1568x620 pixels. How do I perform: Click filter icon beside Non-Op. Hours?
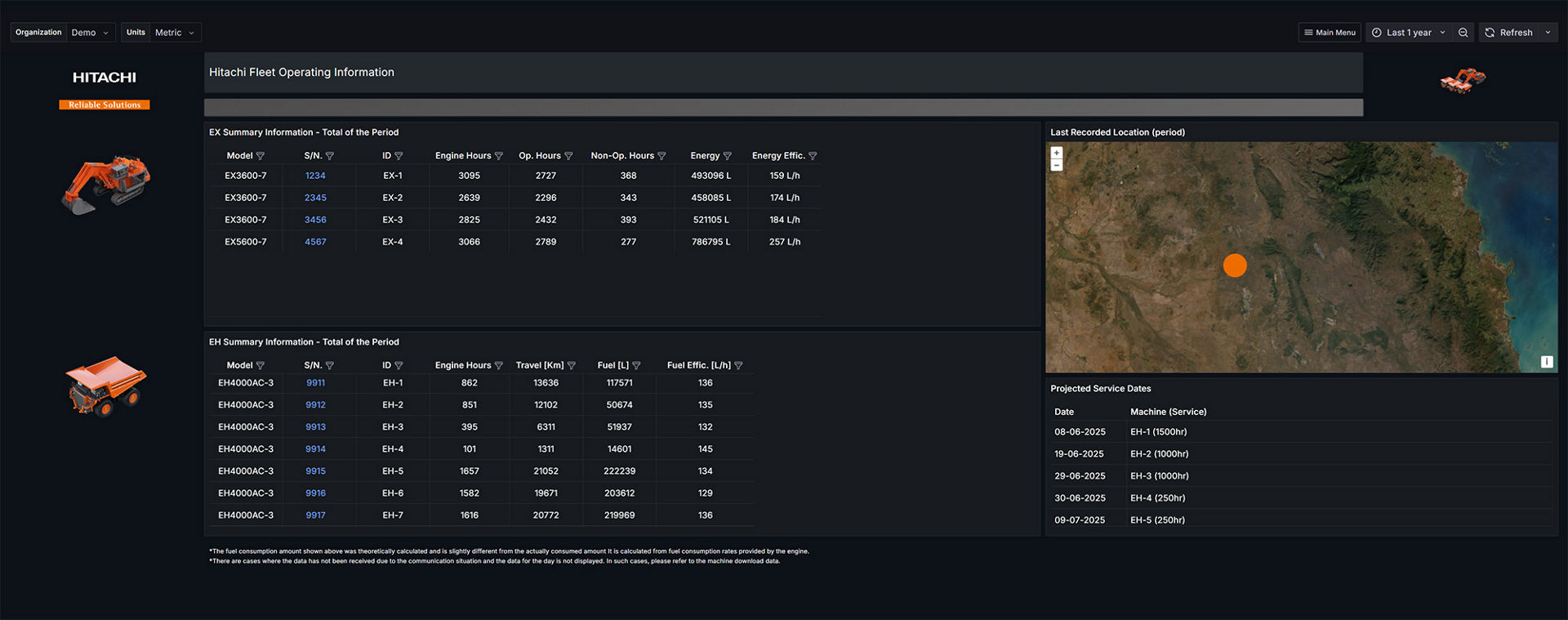(661, 156)
